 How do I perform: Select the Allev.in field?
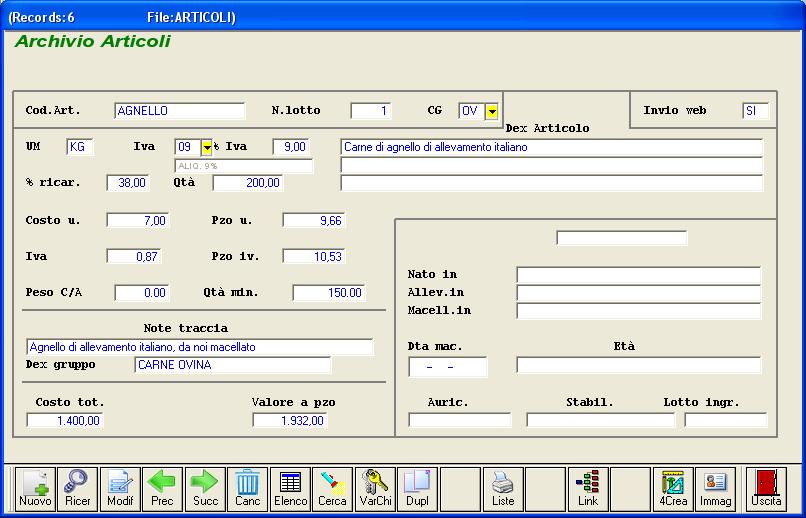point(638,293)
